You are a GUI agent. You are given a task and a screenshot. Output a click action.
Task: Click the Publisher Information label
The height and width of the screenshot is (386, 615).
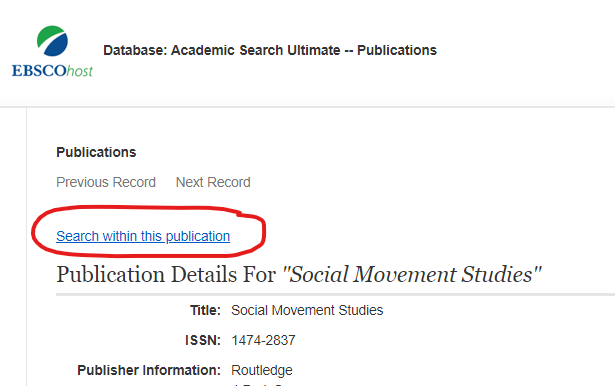pyautogui.click(x=149, y=370)
